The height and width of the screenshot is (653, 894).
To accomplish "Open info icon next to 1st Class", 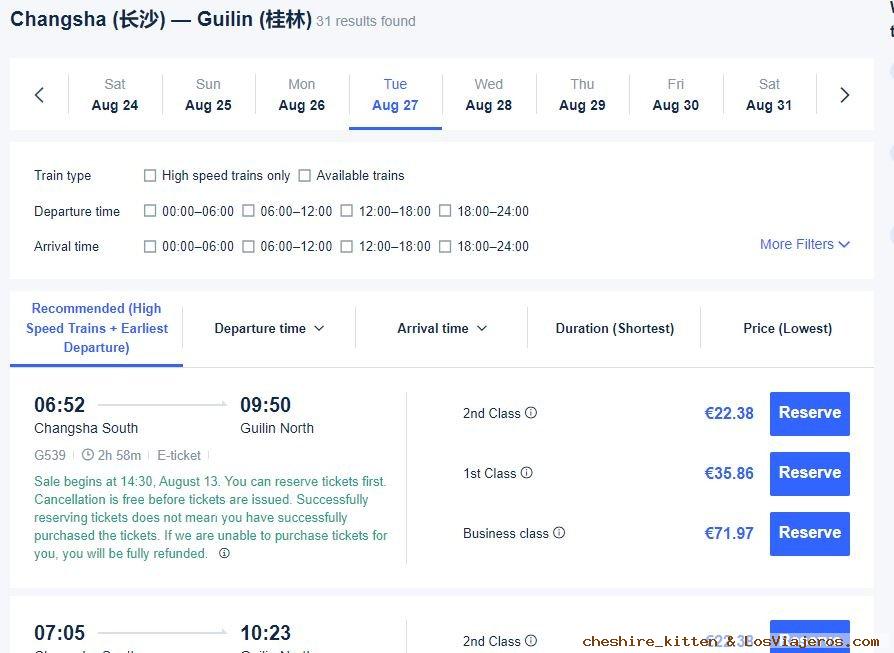I will tap(527, 472).
